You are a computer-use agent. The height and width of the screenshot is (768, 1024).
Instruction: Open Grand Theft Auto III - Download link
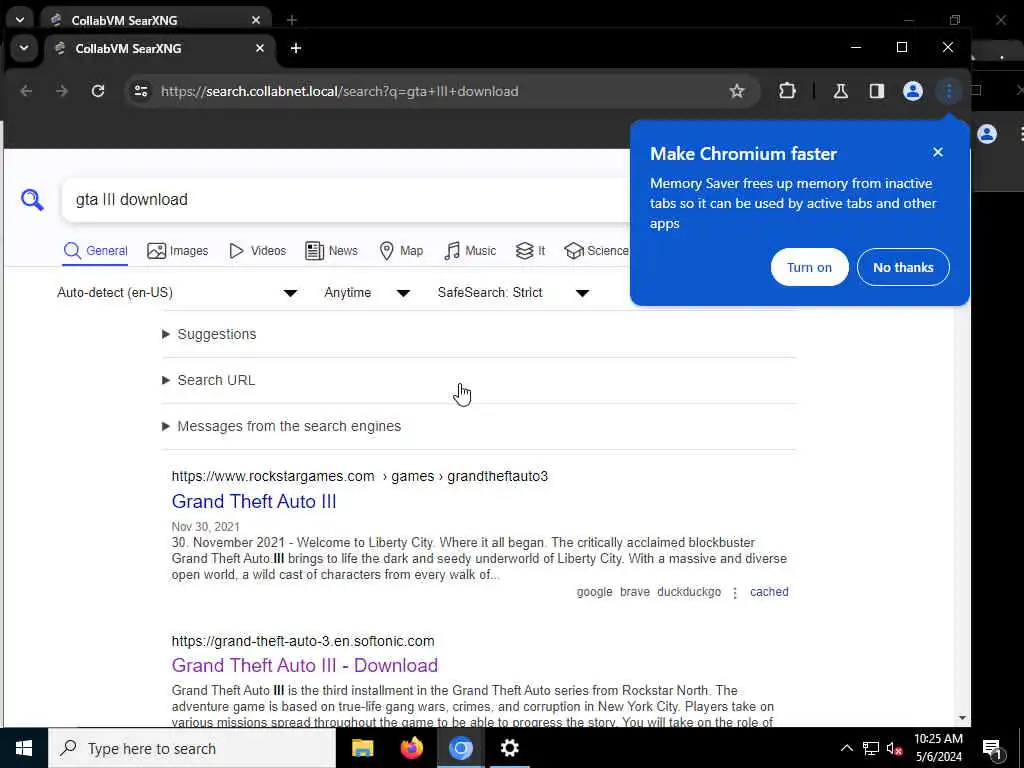(x=305, y=665)
